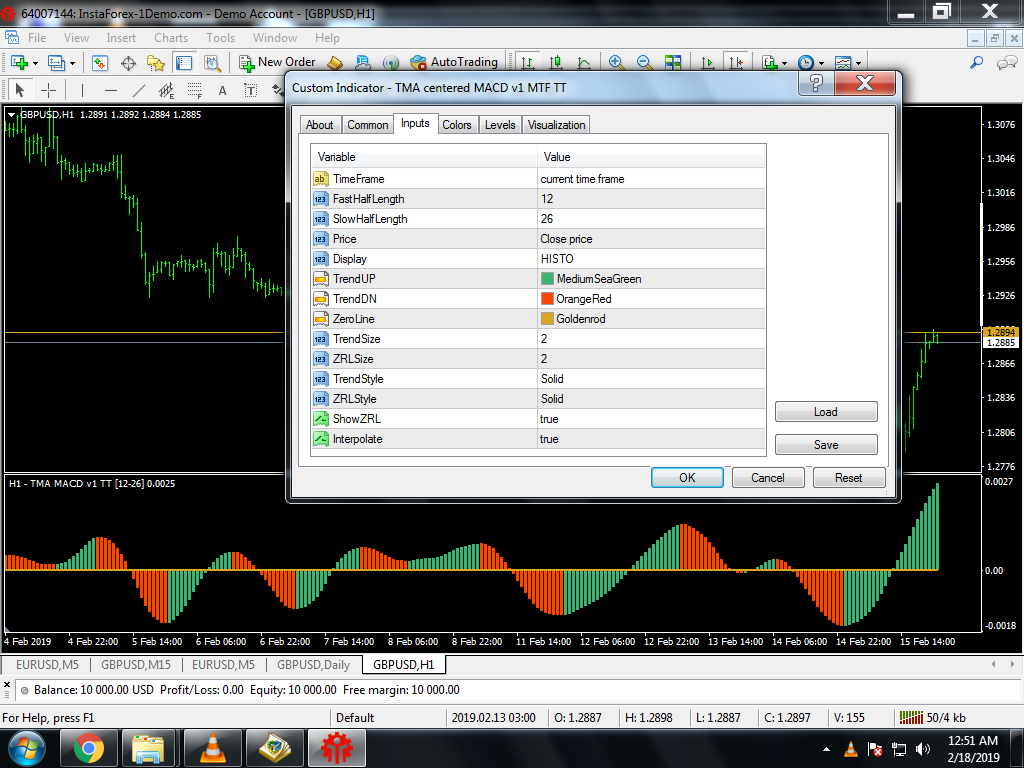Select the GBPUSD,Daily chart tab

point(313,665)
